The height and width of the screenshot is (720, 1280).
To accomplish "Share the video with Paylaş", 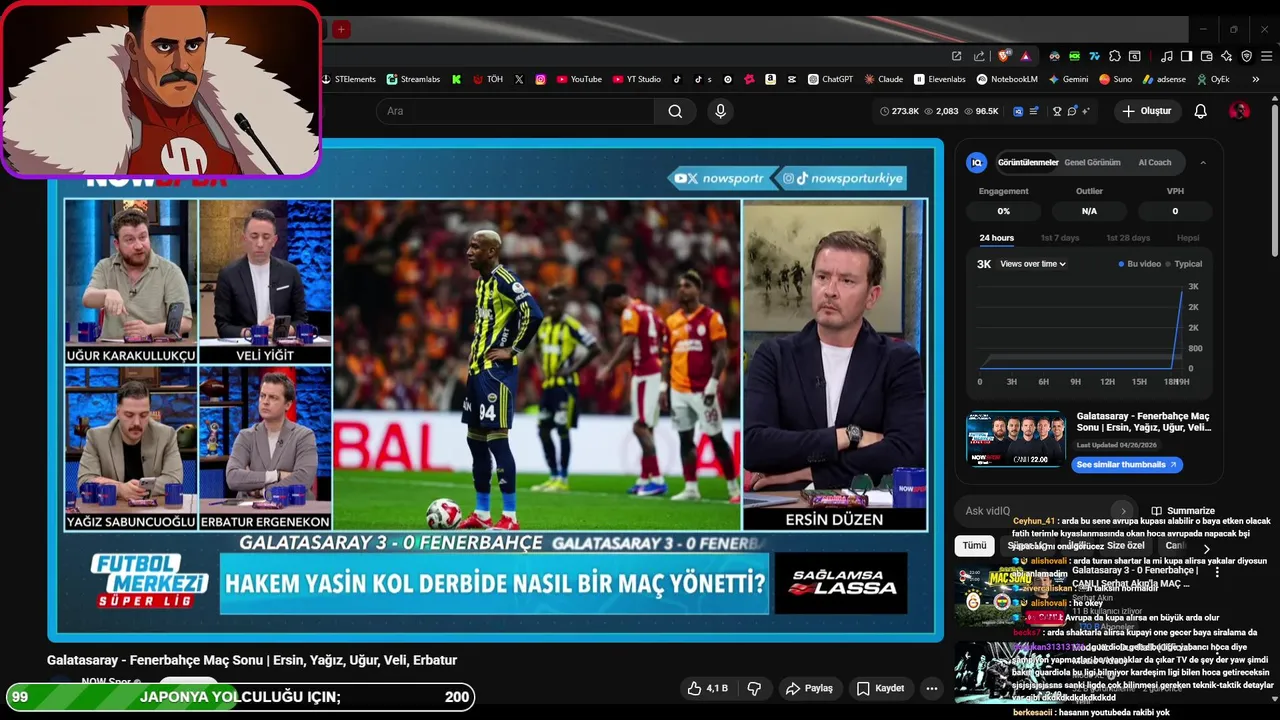I will (809, 688).
